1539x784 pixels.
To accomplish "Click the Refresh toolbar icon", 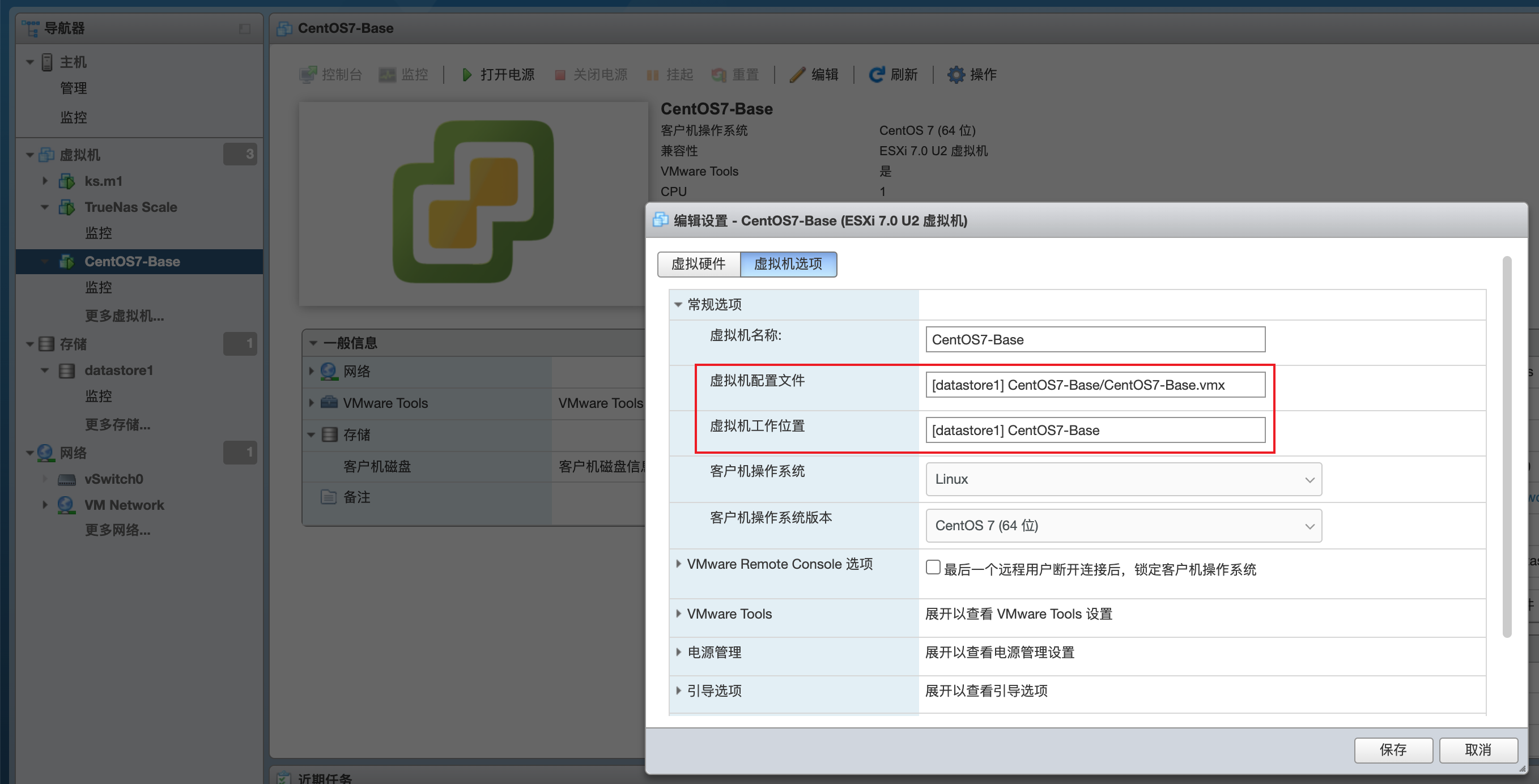I will click(x=877, y=75).
